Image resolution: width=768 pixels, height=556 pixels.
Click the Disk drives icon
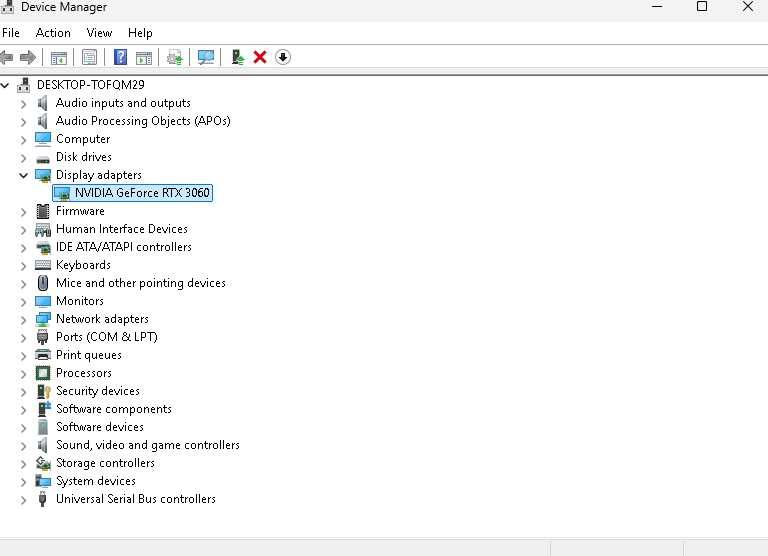(43, 160)
